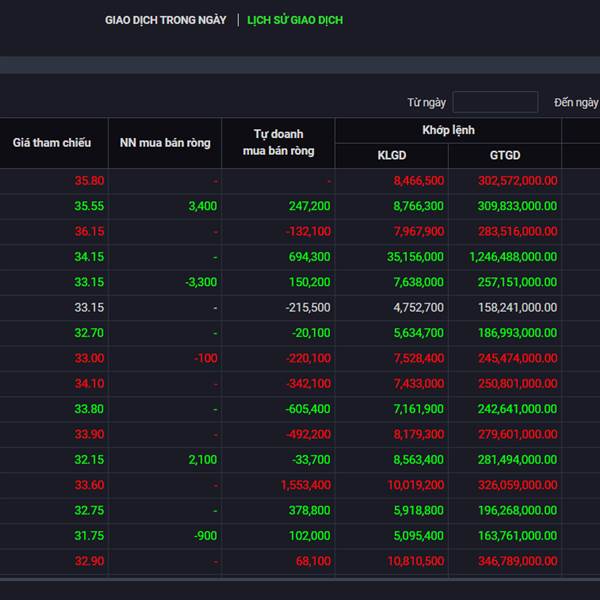This screenshot has width=600, height=600.
Task: Select reference price 32.75
Action: click(89, 510)
